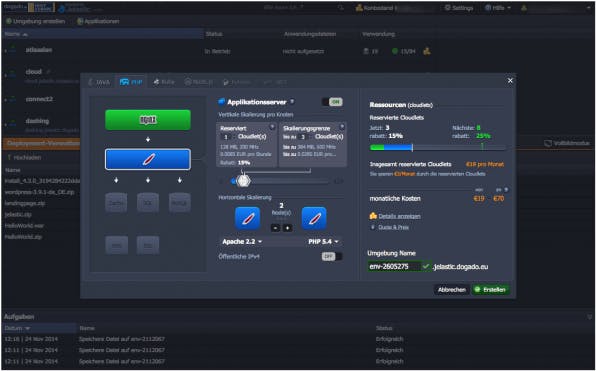Click the Vollbildmodus fullscreen icon
Image resolution: width=596 pixels, height=371 pixels.
point(548,143)
